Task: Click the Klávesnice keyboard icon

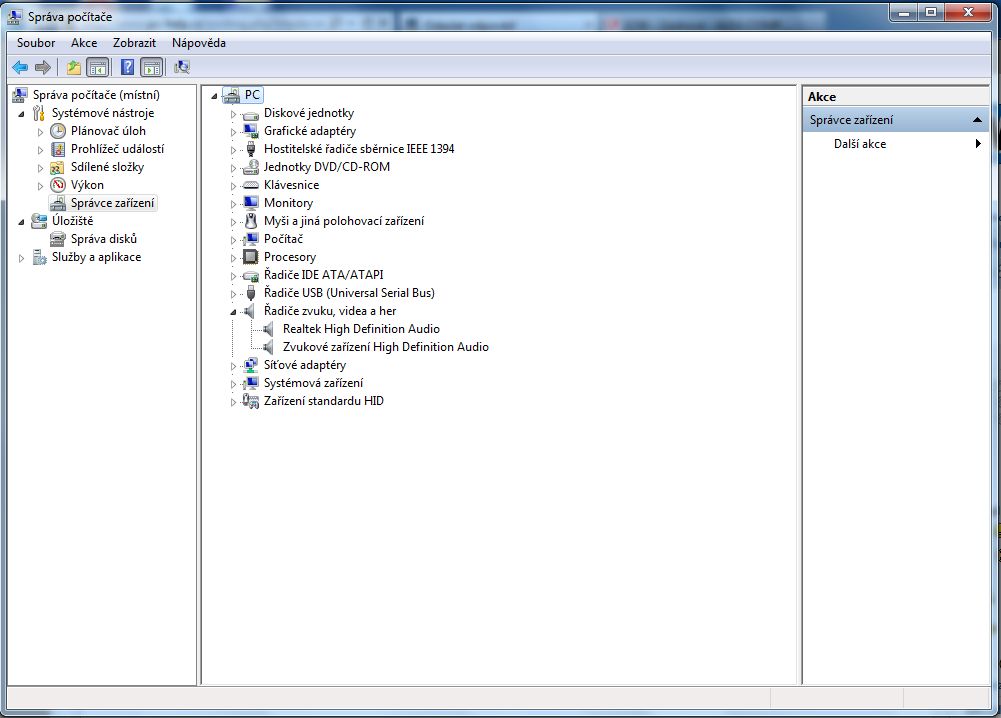Action: (250, 185)
